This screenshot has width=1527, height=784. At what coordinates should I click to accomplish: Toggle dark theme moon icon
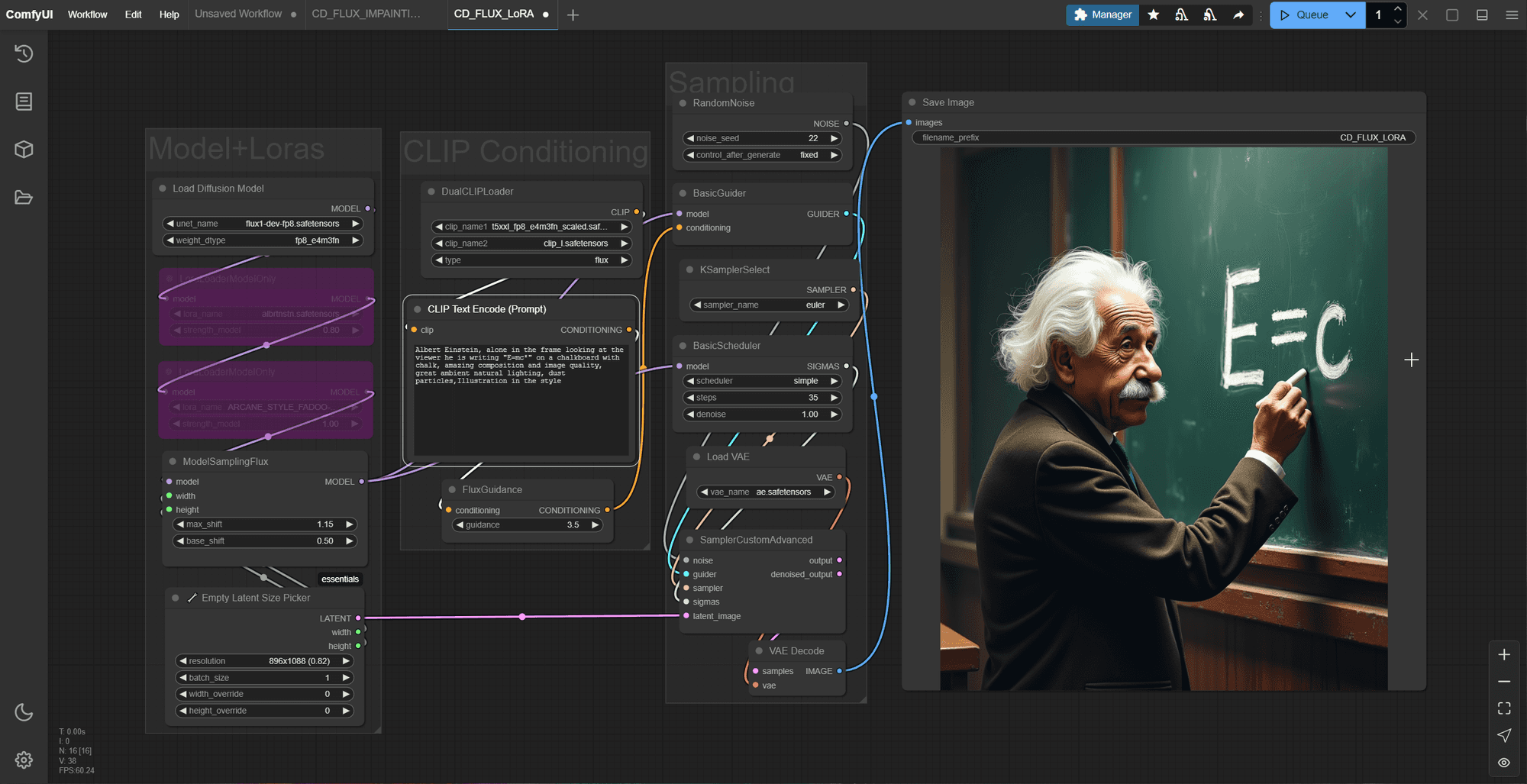(24, 712)
